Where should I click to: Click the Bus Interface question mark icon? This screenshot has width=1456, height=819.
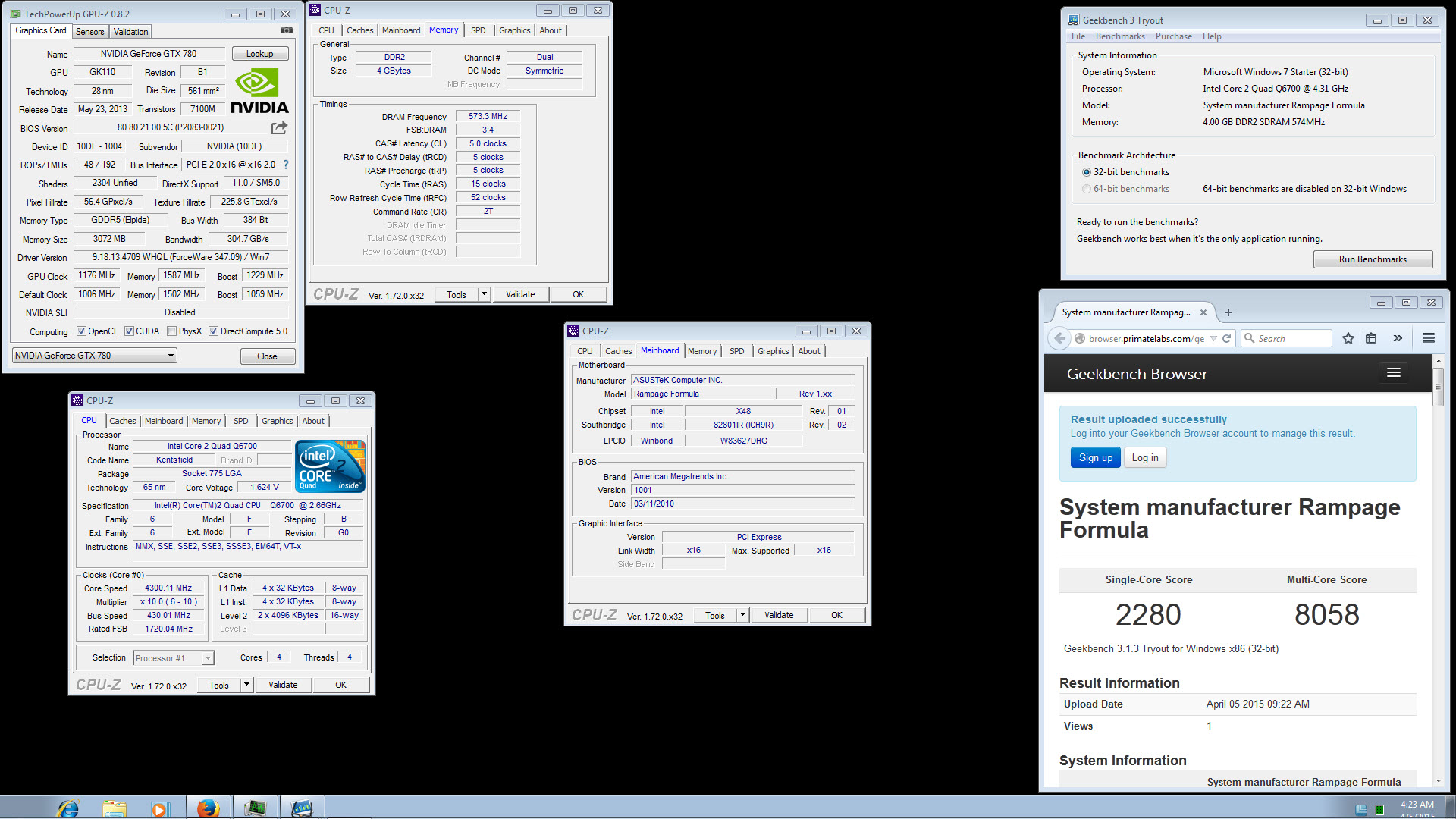[x=286, y=165]
